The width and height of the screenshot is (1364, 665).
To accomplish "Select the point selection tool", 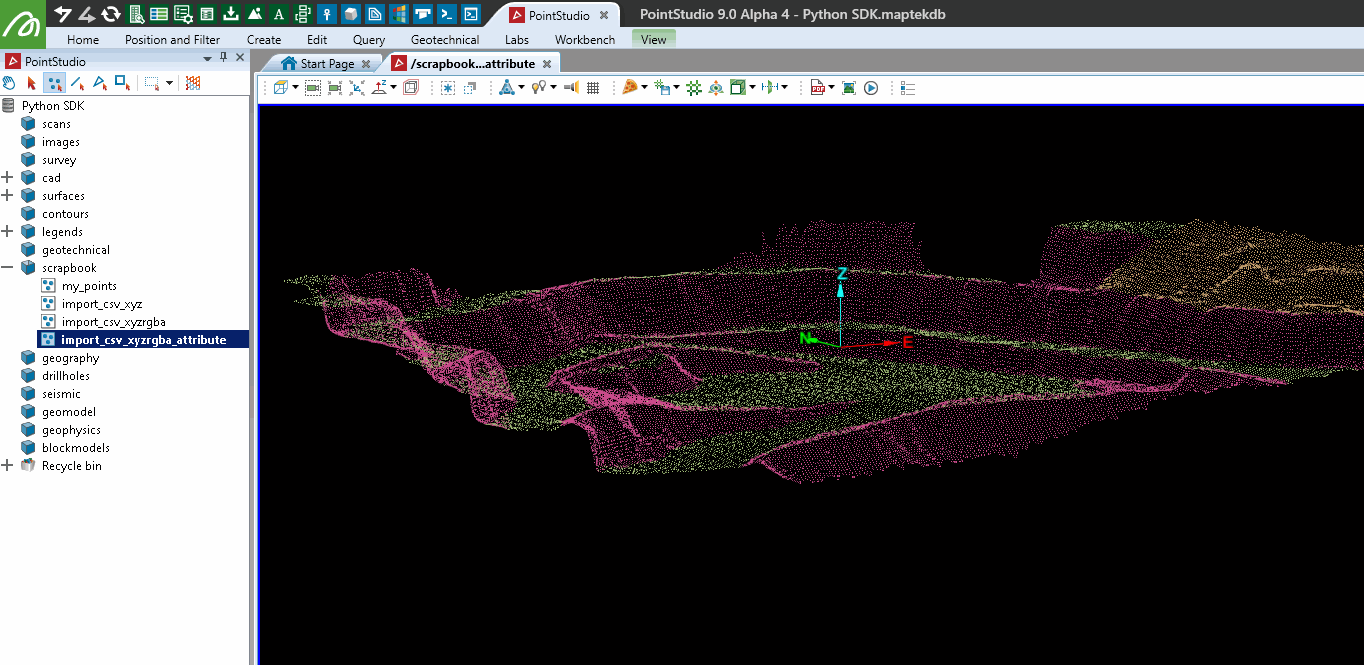I will click(x=55, y=83).
